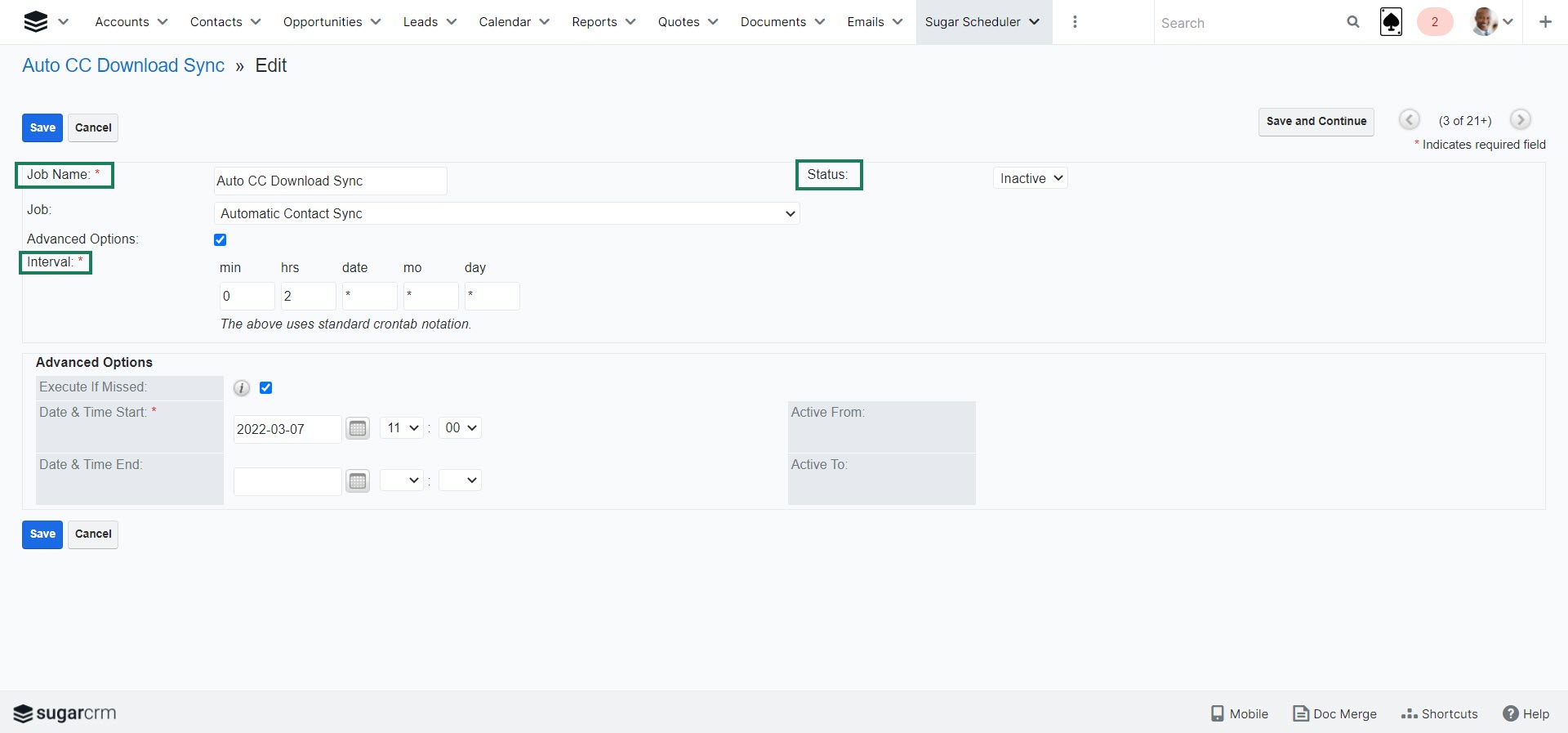Open calendar picker for Date & Time End
The width and height of the screenshot is (1568, 733).
point(358,480)
